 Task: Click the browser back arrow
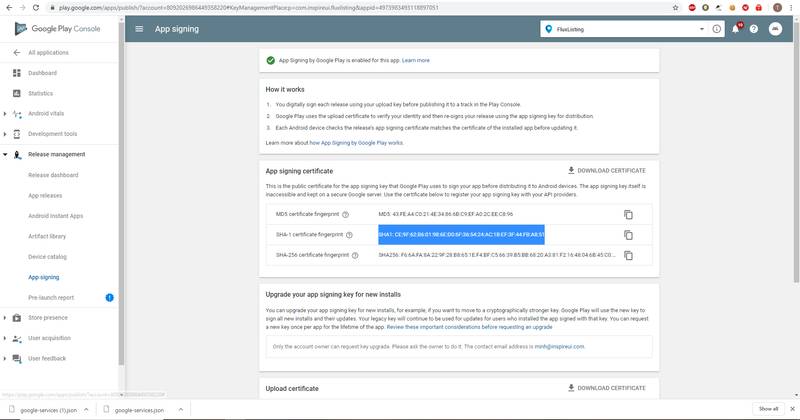[x=9, y=8]
